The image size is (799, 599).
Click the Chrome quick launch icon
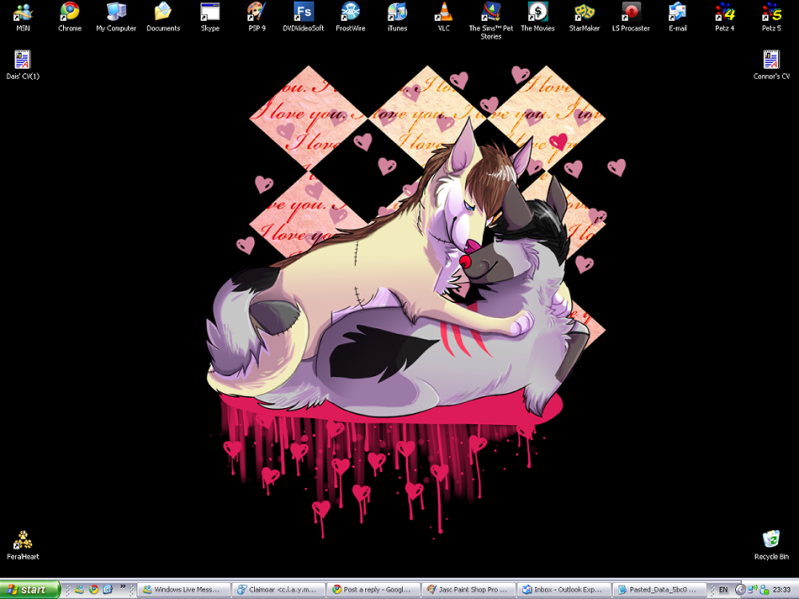(x=94, y=589)
